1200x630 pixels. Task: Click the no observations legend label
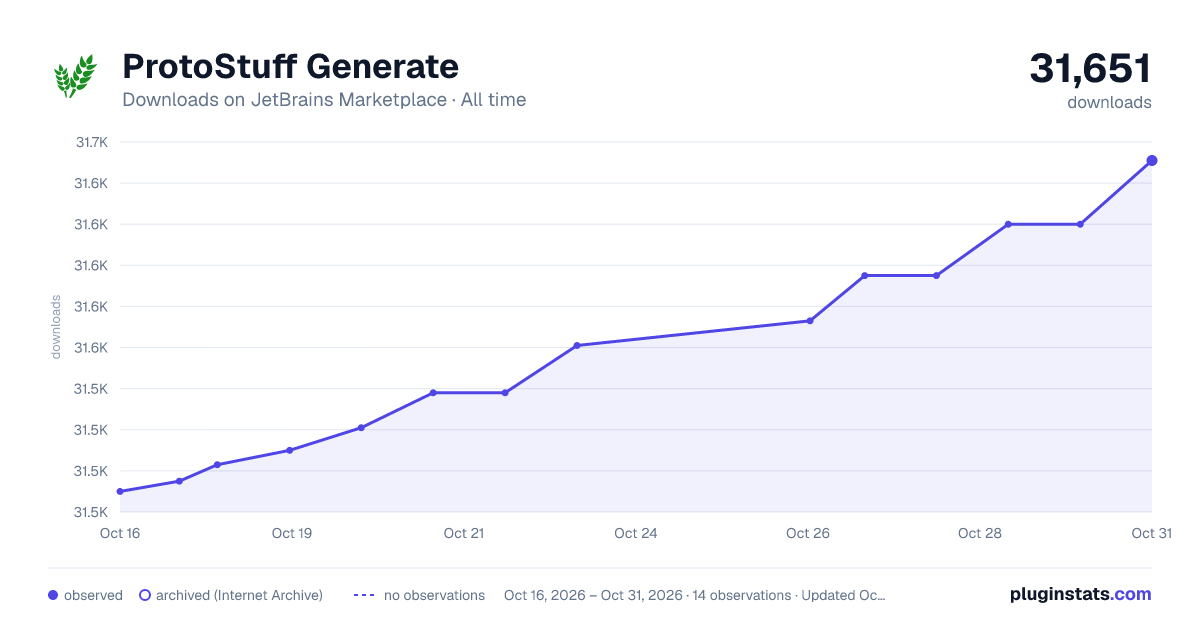tap(434, 595)
